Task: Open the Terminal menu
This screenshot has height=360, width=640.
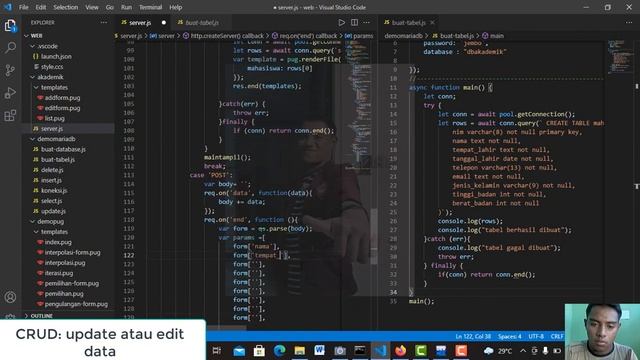Action: click(150, 7)
